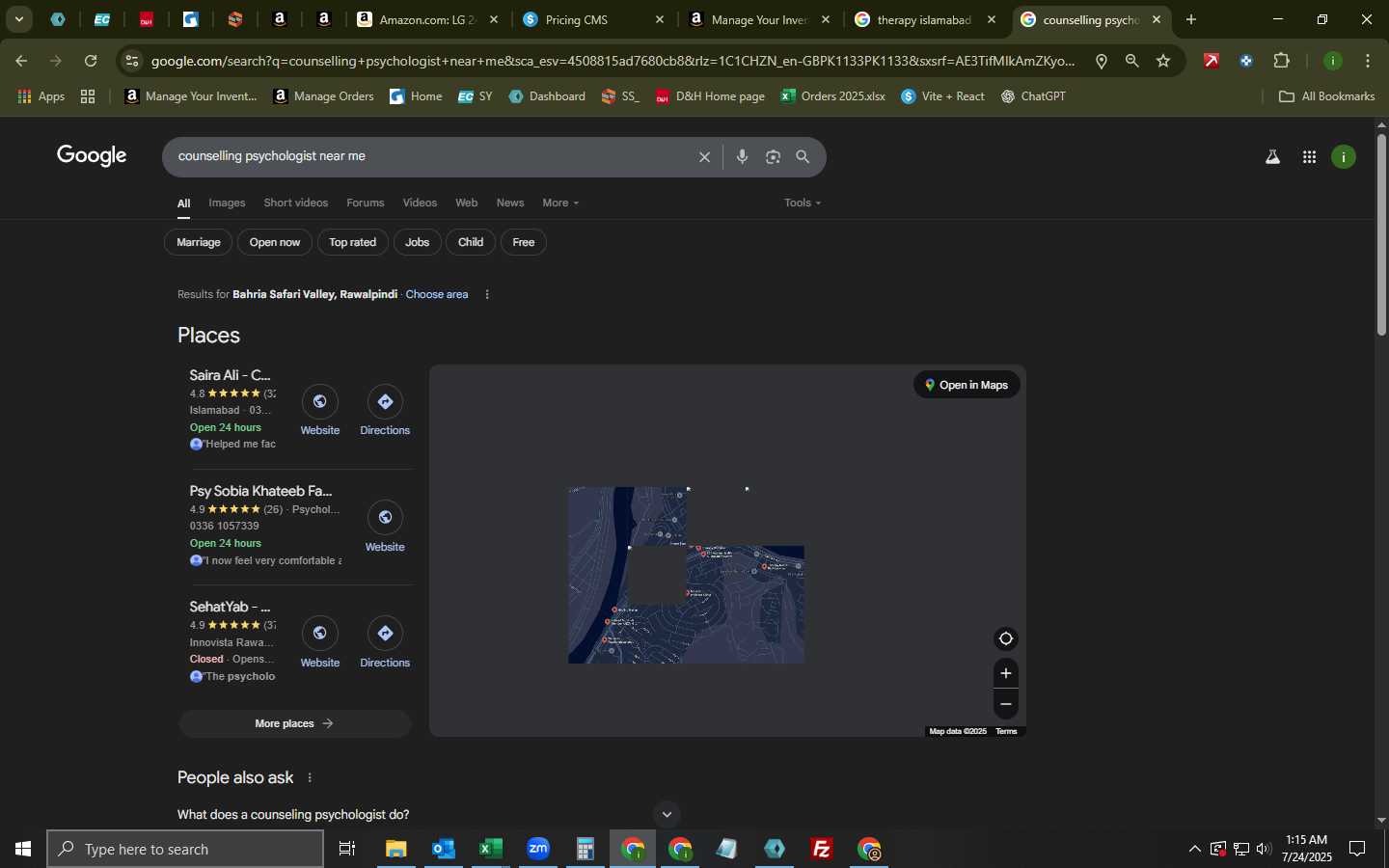Filter by Open now chip
The width and height of the screenshot is (1389, 868).
tap(275, 242)
